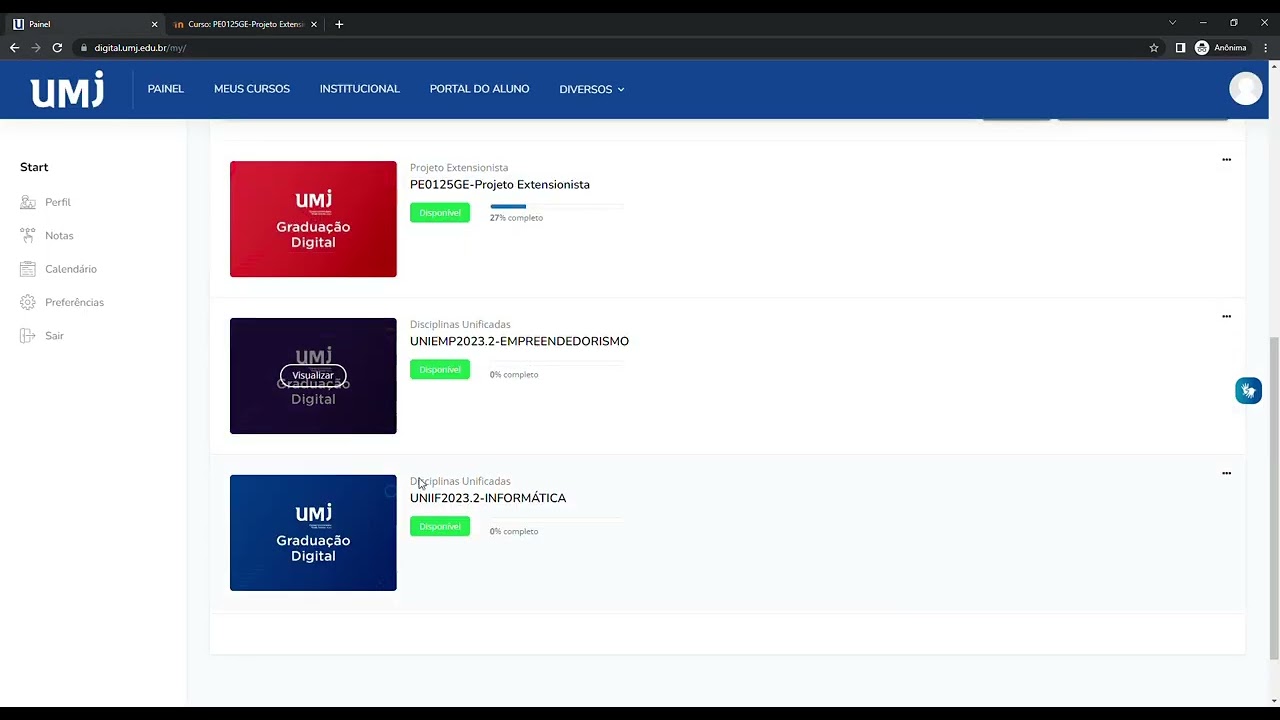Click the Projeto Extensionista category label
This screenshot has width=1280, height=720.
click(459, 168)
